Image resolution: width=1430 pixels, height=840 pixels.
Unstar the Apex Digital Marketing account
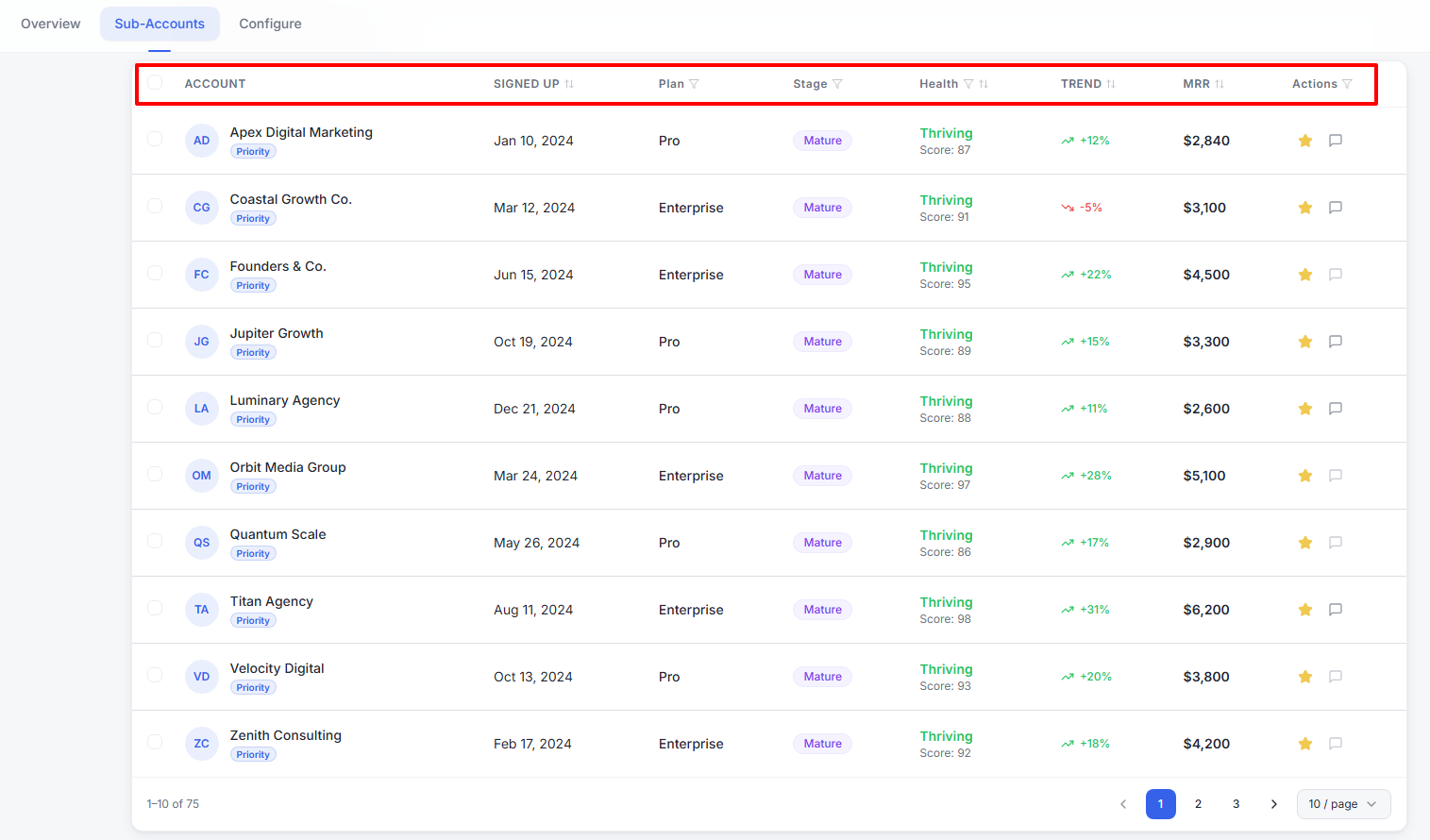pos(1305,141)
